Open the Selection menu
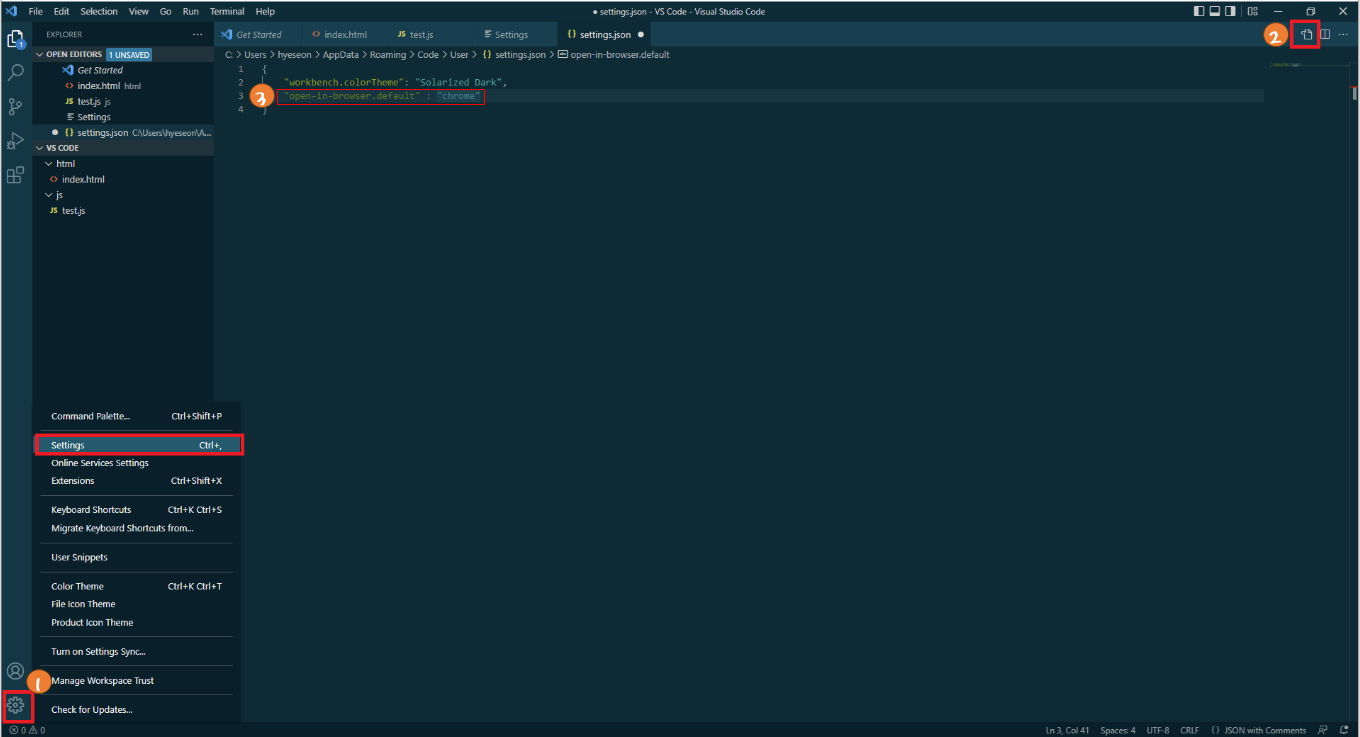This screenshot has width=1360, height=737. [x=99, y=11]
